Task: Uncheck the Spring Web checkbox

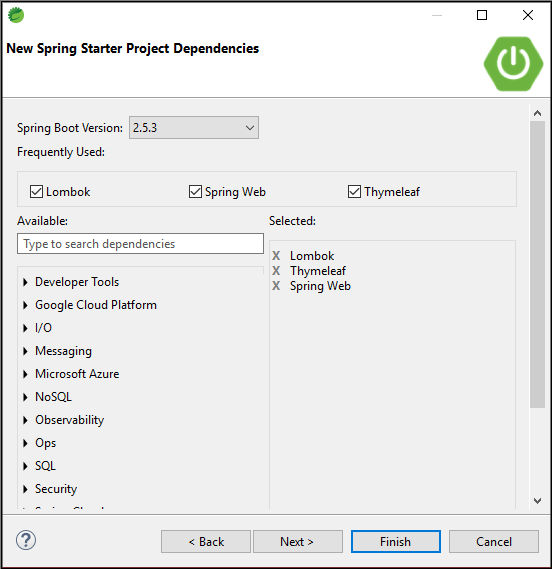Action: click(x=195, y=192)
